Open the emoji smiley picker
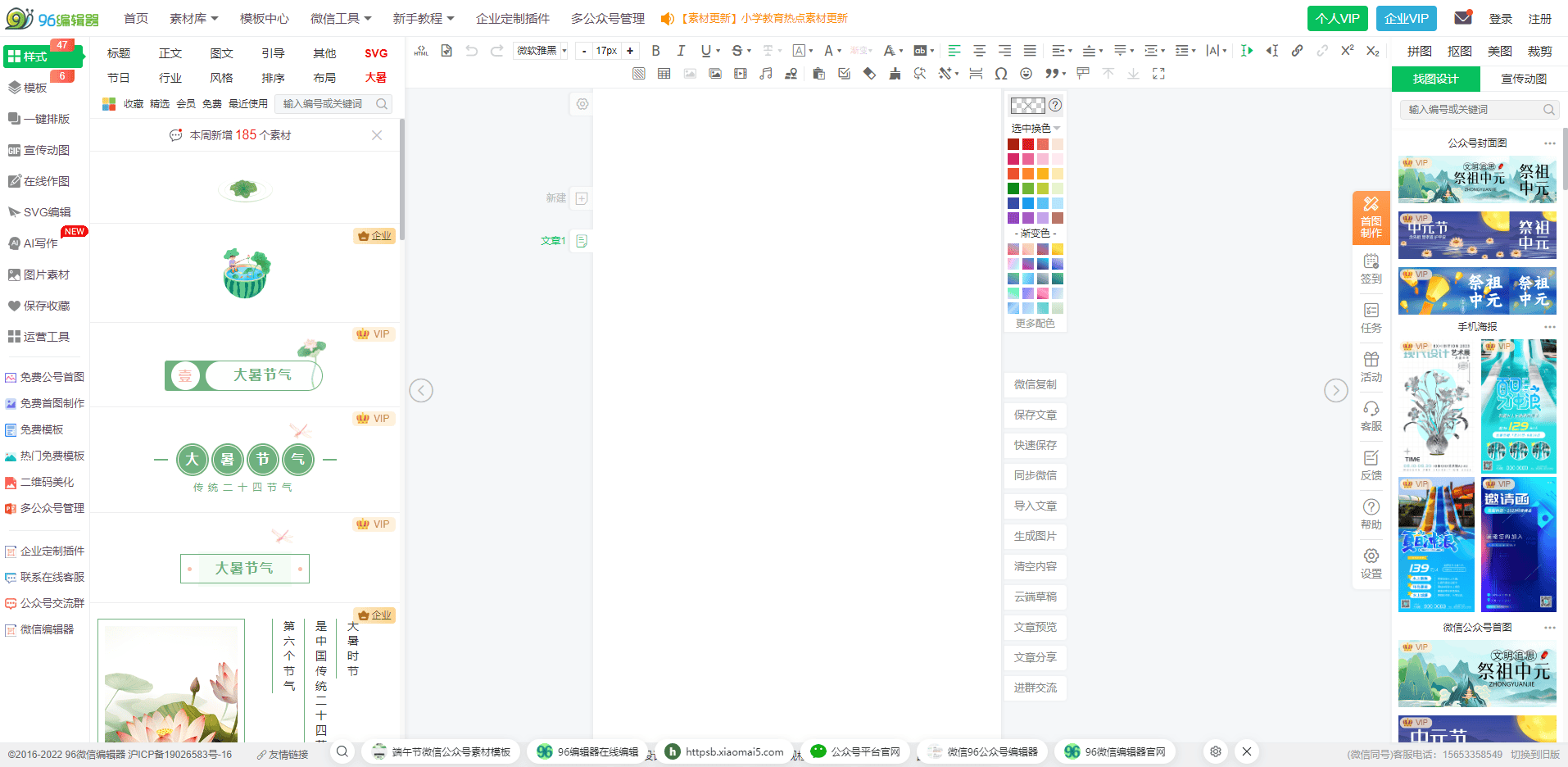 click(x=1026, y=74)
